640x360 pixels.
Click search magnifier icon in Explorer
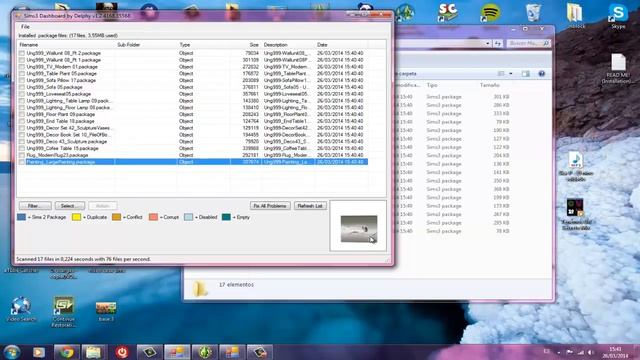(x=546, y=43)
